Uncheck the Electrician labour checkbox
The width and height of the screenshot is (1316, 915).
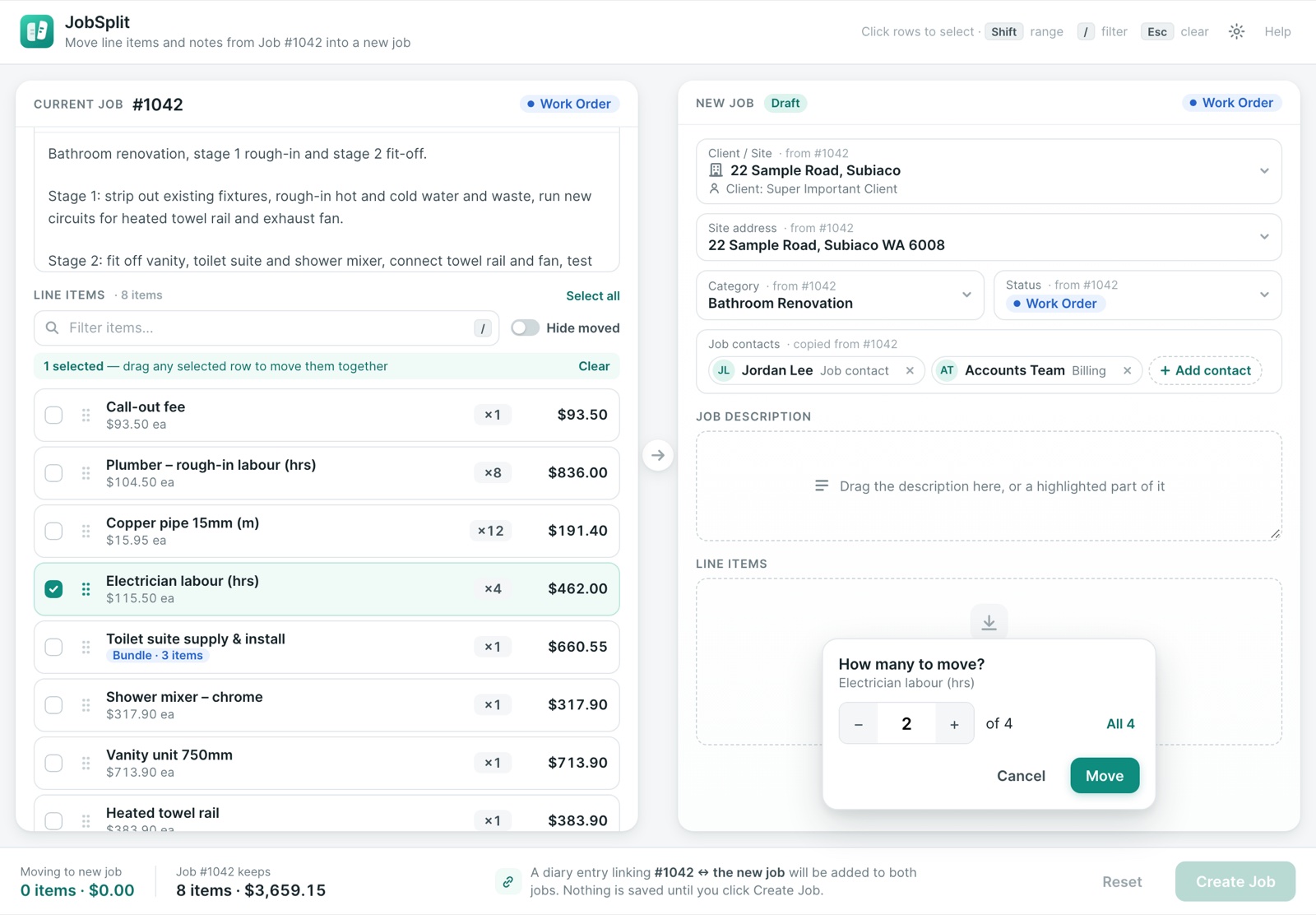point(53,589)
